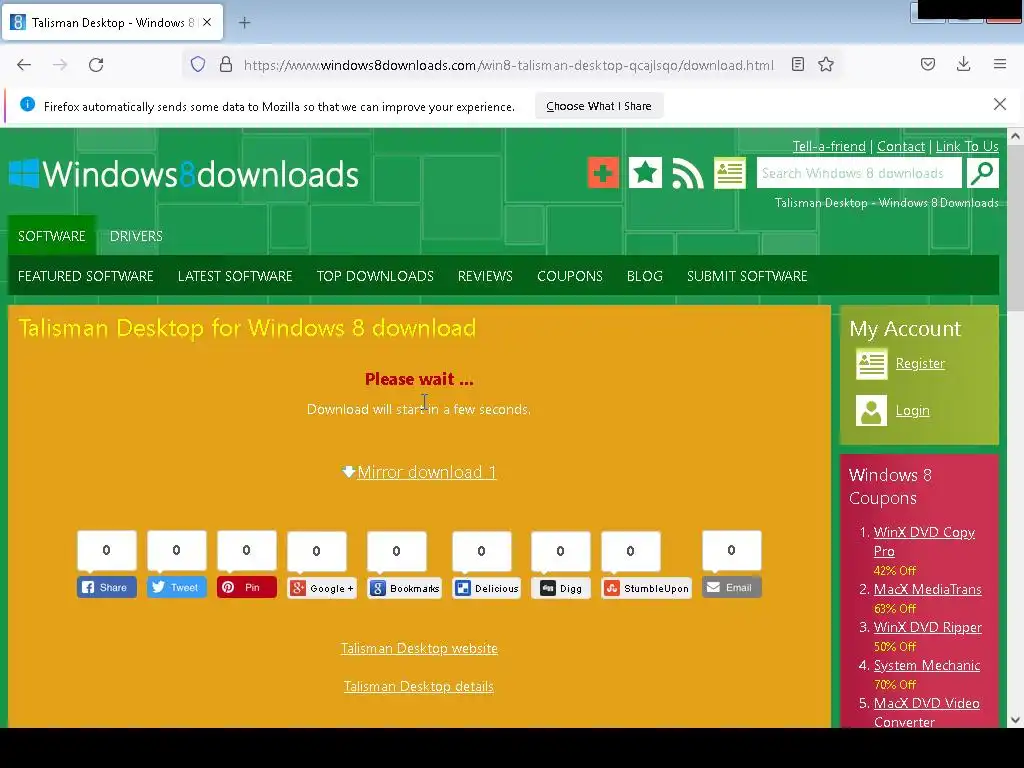Click the page scrollbar up arrow

coord(1016,136)
